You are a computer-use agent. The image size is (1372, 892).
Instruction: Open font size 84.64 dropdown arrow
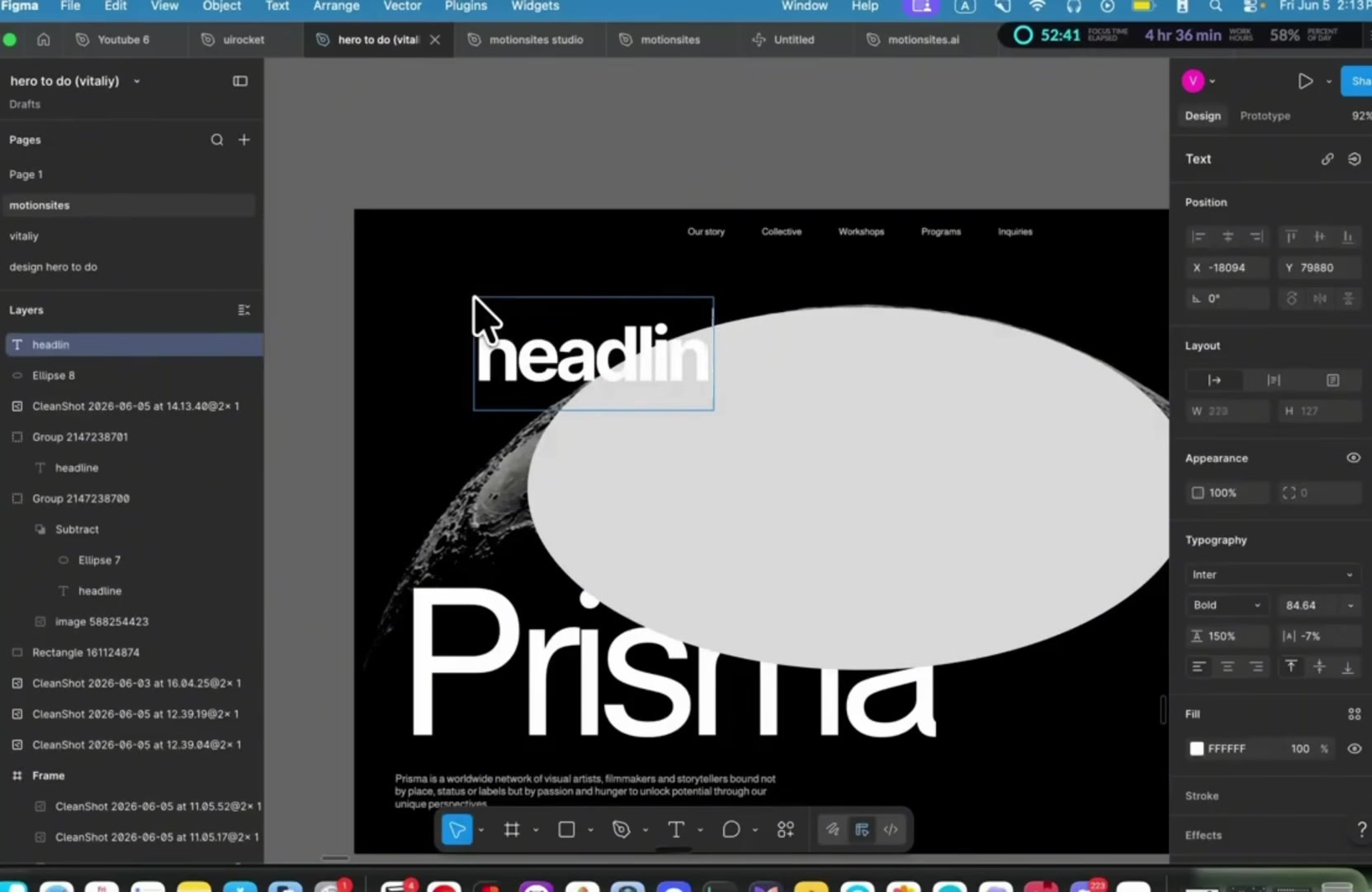click(1351, 605)
